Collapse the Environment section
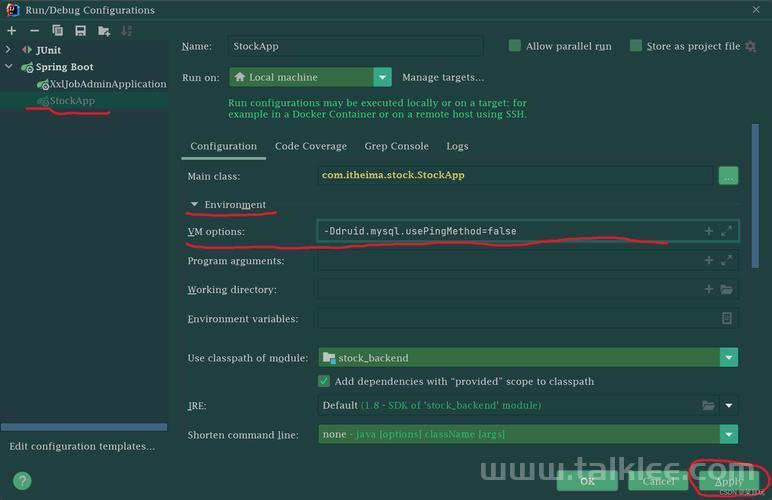This screenshot has height=500, width=772. (x=194, y=204)
